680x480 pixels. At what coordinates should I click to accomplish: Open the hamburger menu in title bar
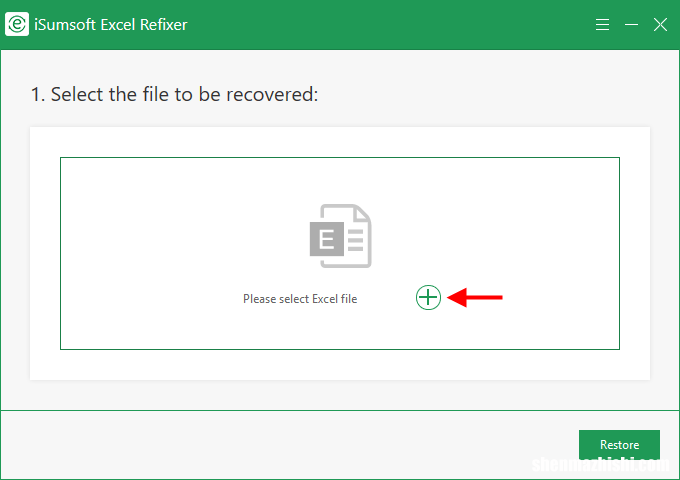tap(602, 25)
